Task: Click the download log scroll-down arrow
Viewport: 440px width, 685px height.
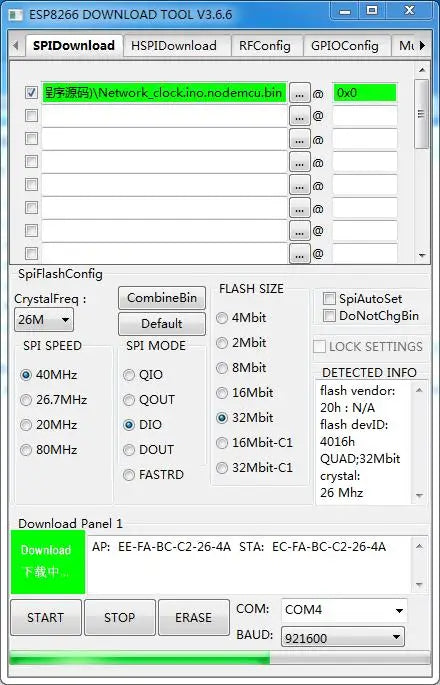Action: (x=419, y=585)
